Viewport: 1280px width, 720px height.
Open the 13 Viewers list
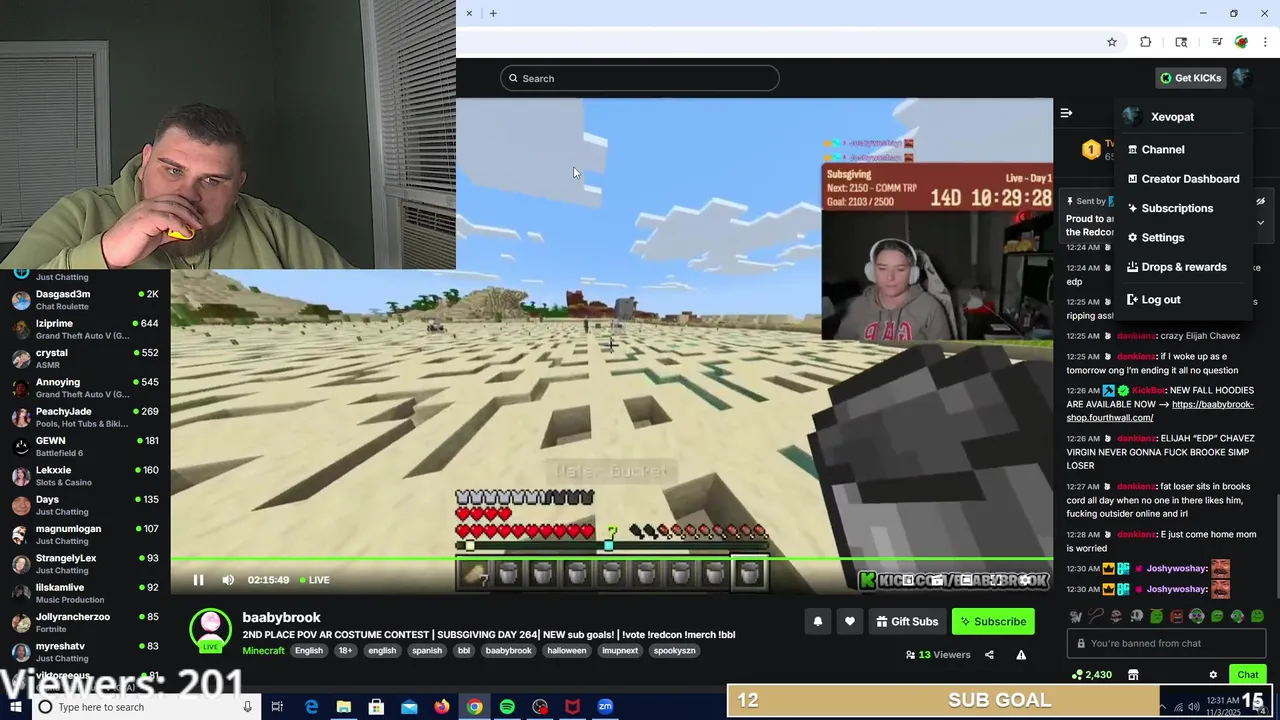(938, 655)
